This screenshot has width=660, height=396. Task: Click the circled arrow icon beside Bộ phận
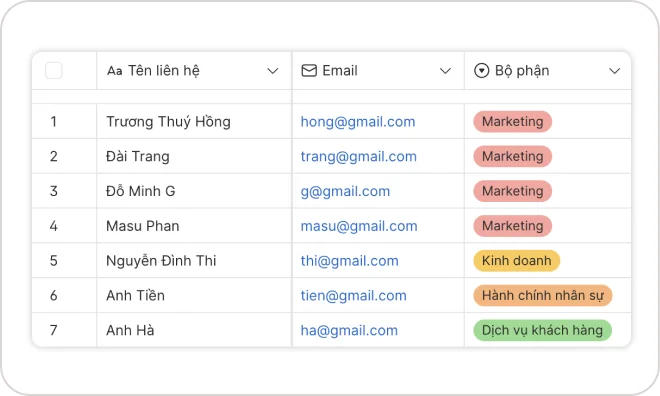pos(482,71)
